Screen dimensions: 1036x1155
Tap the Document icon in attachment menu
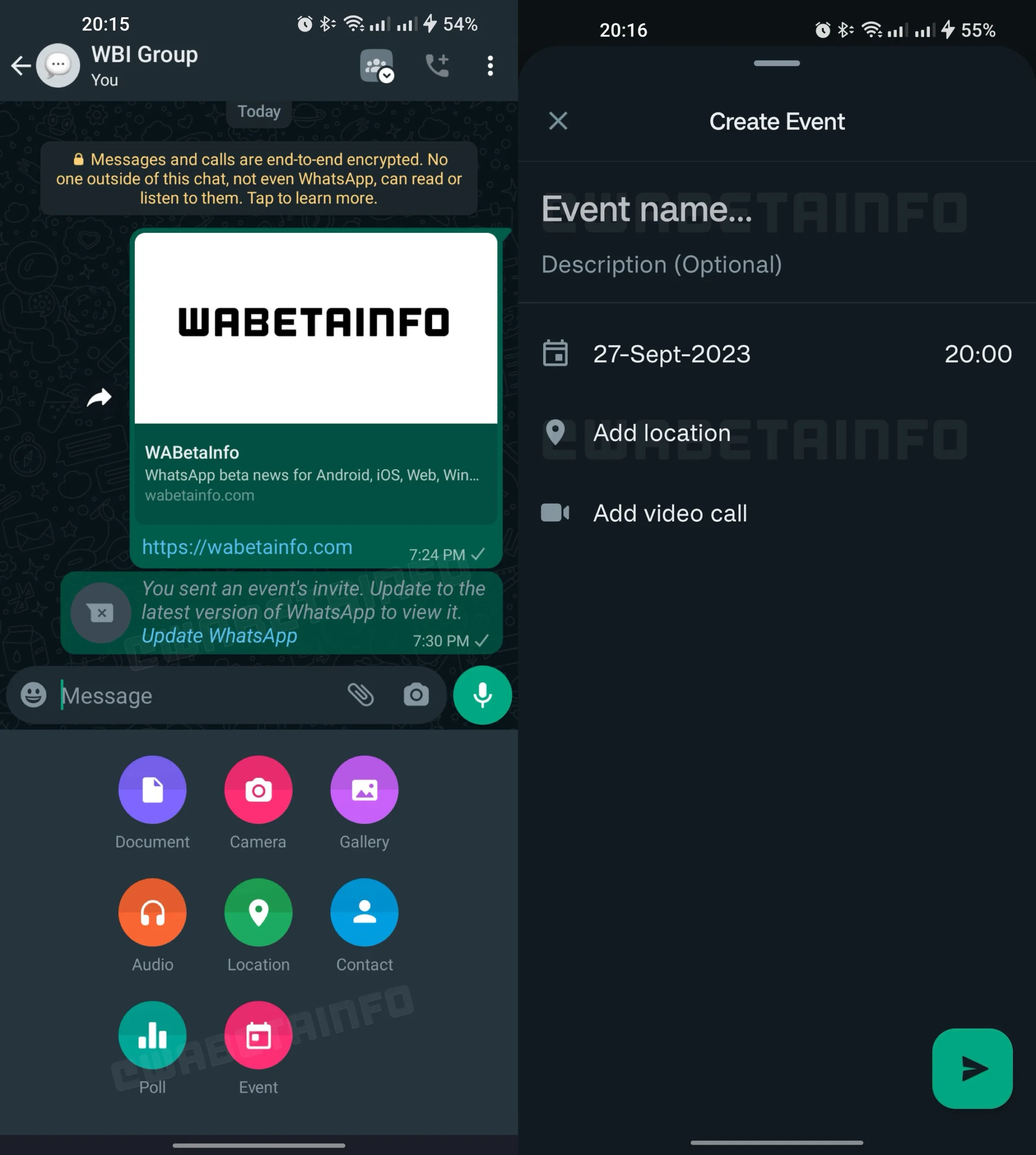pos(152,790)
